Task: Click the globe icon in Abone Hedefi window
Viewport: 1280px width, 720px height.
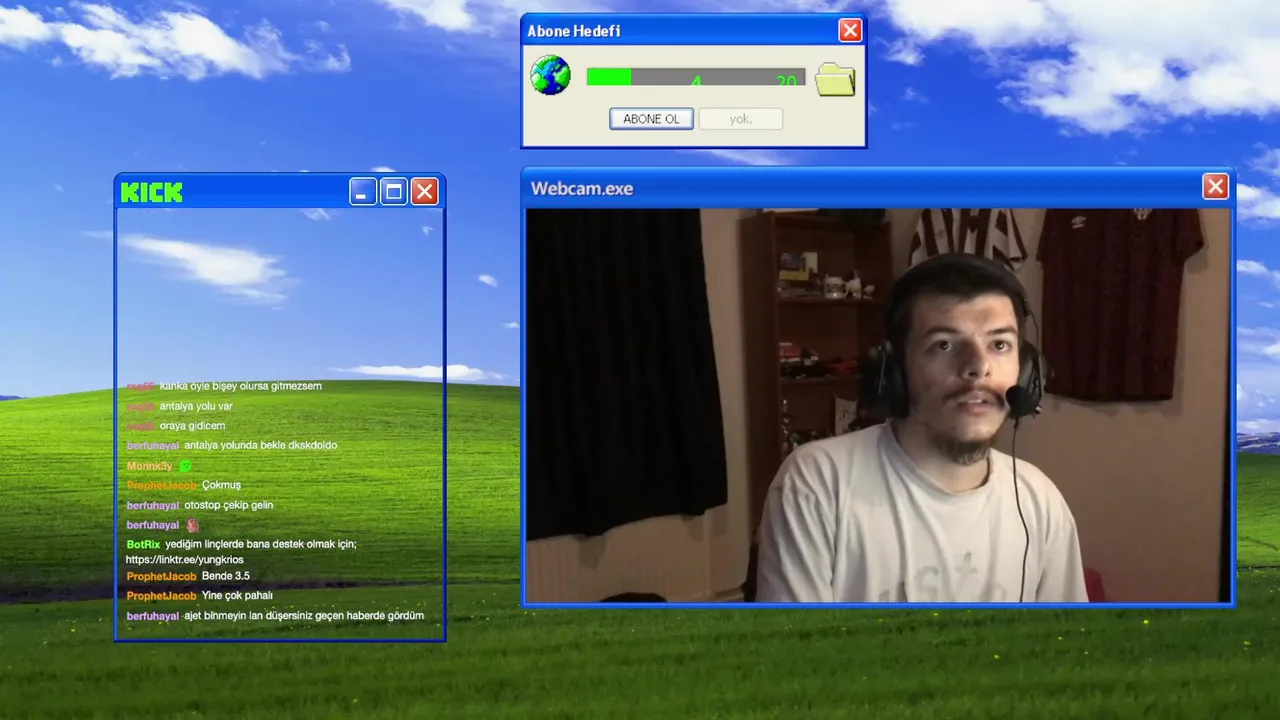Action: point(550,76)
